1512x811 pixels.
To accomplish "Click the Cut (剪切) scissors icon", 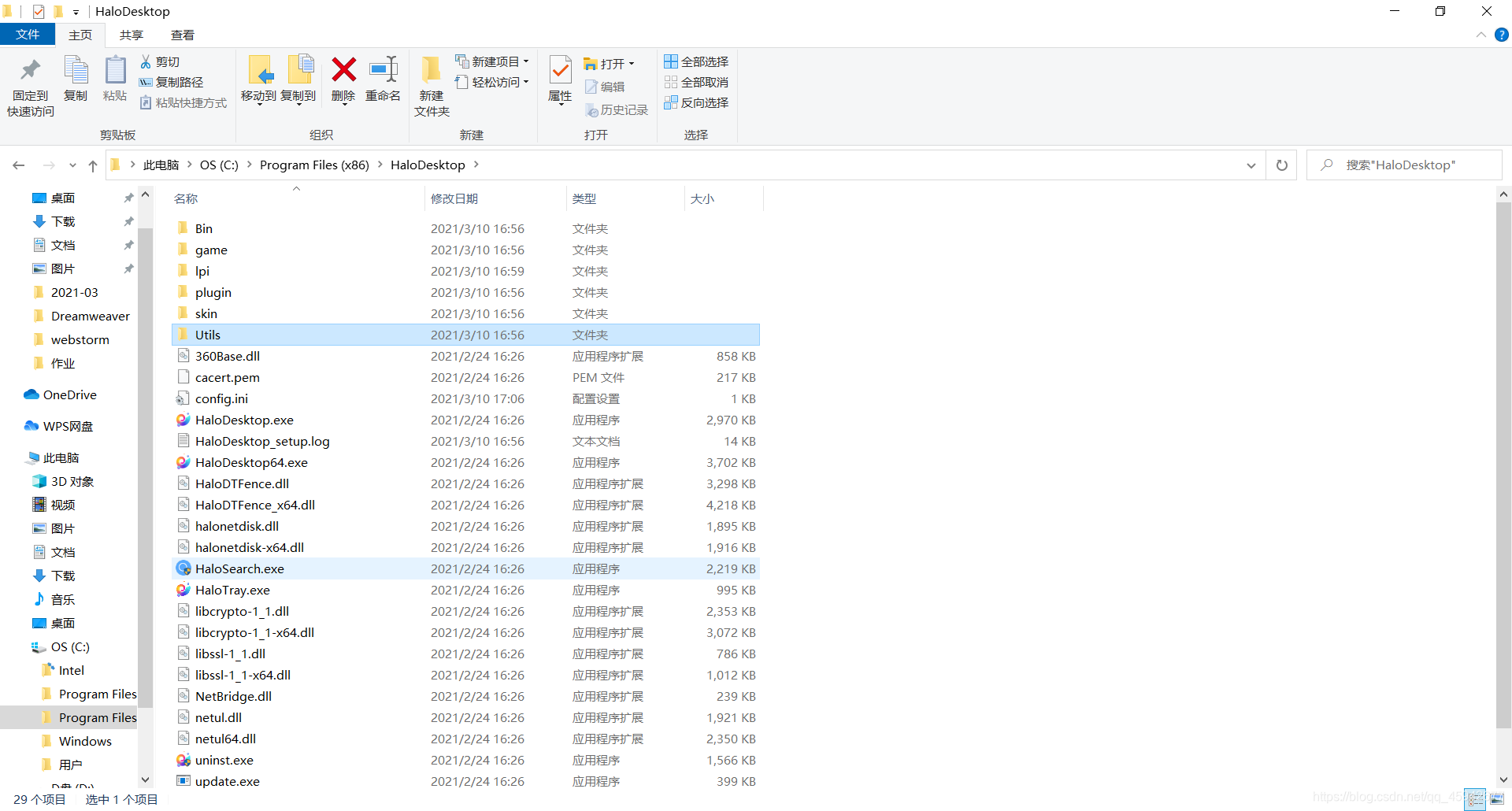I will 146,61.
